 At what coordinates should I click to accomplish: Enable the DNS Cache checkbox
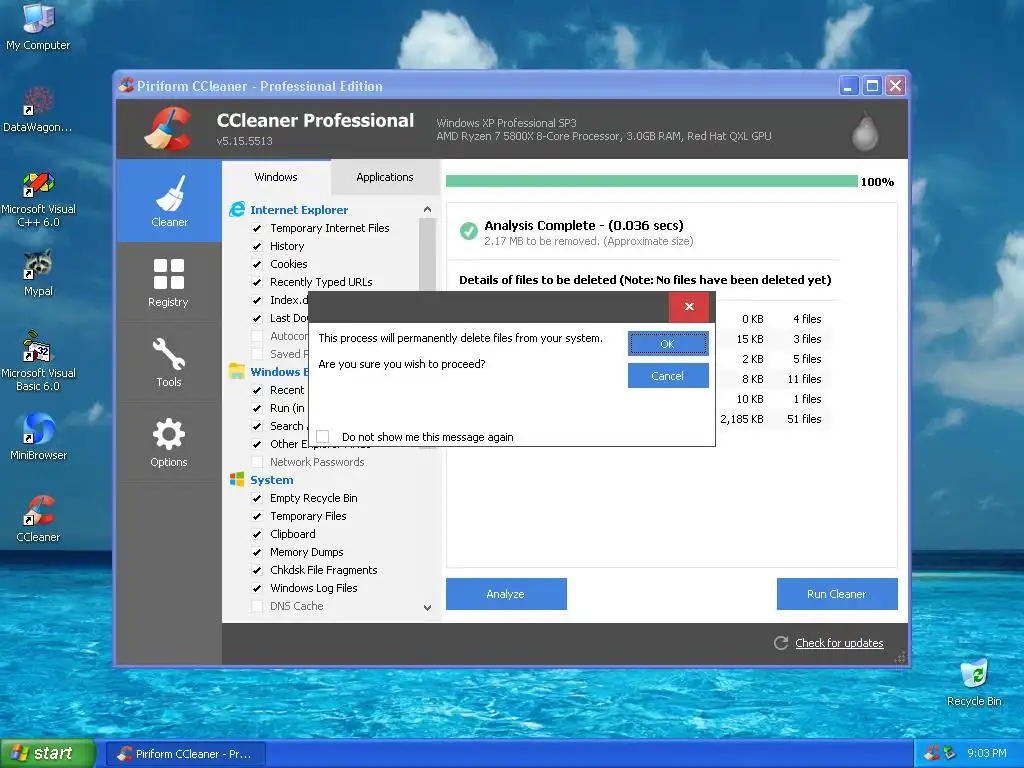257,606
